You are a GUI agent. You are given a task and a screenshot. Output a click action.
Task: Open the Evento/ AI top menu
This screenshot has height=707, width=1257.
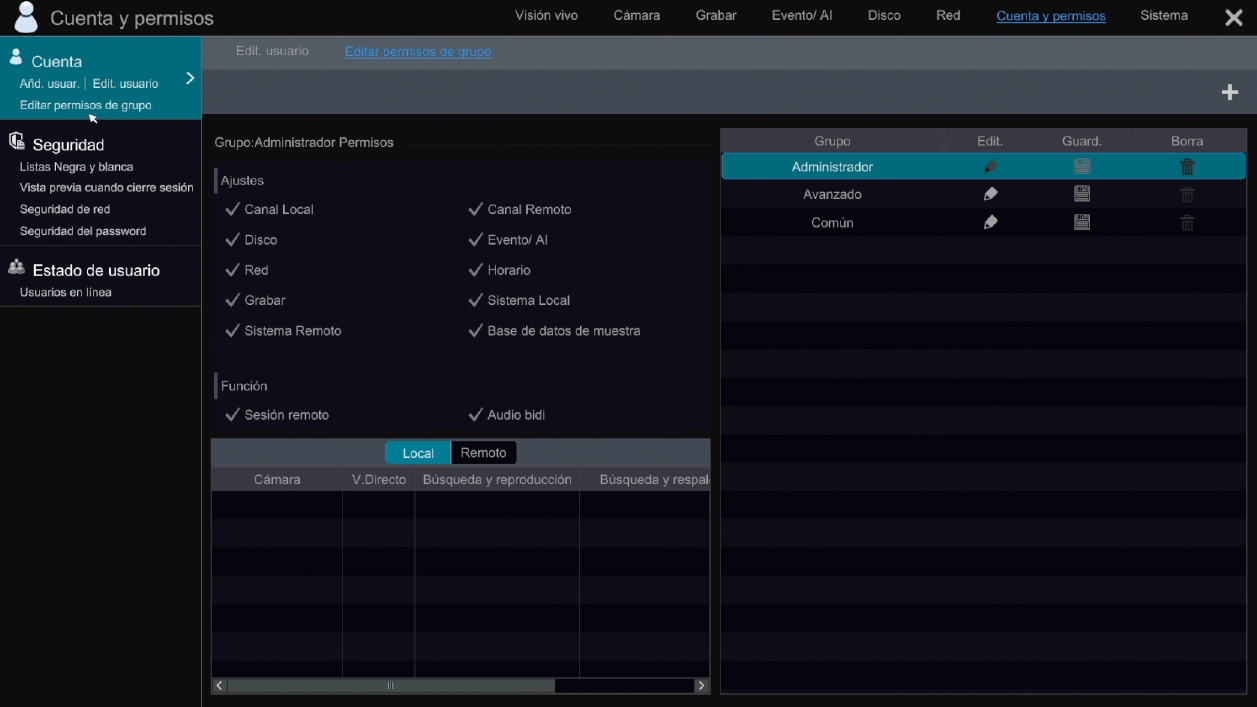pos(802,16)
